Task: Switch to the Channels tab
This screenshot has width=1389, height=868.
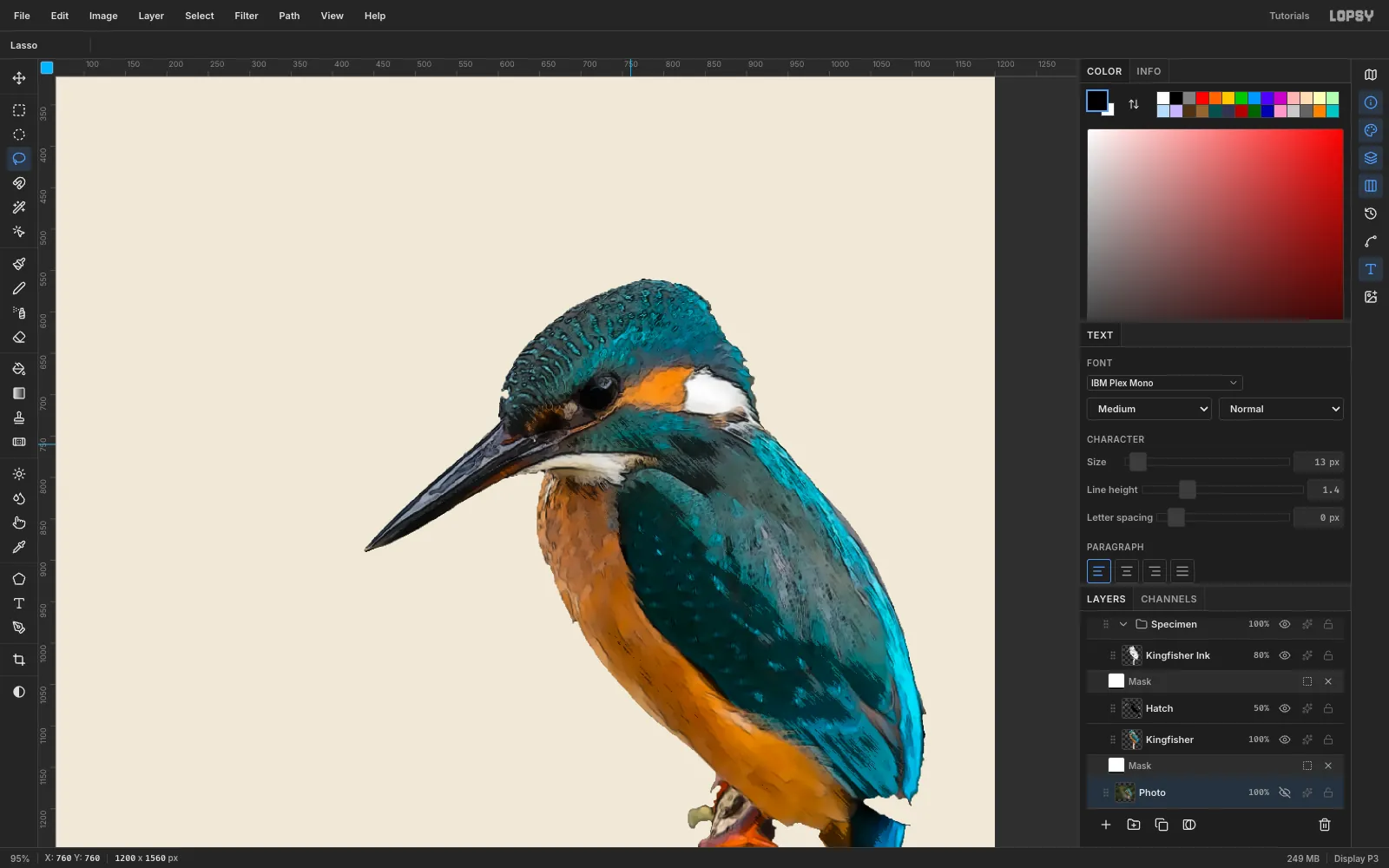Action: pyautogui.click(x=1168, y=599)
